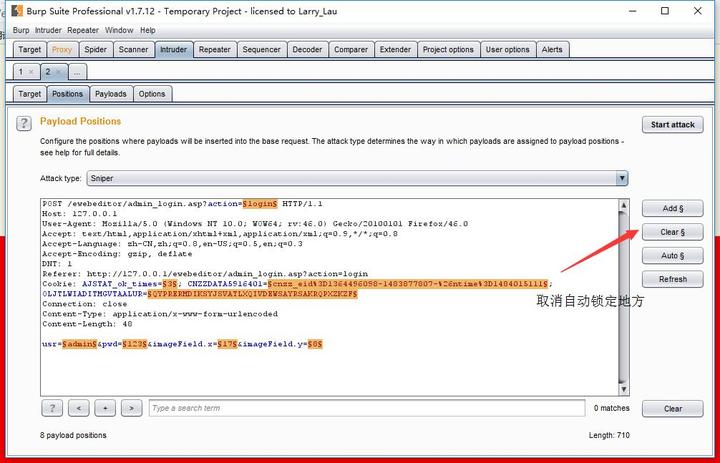Click the User-Agent header line
The image size is (720, 463).
tap(255, 224)
